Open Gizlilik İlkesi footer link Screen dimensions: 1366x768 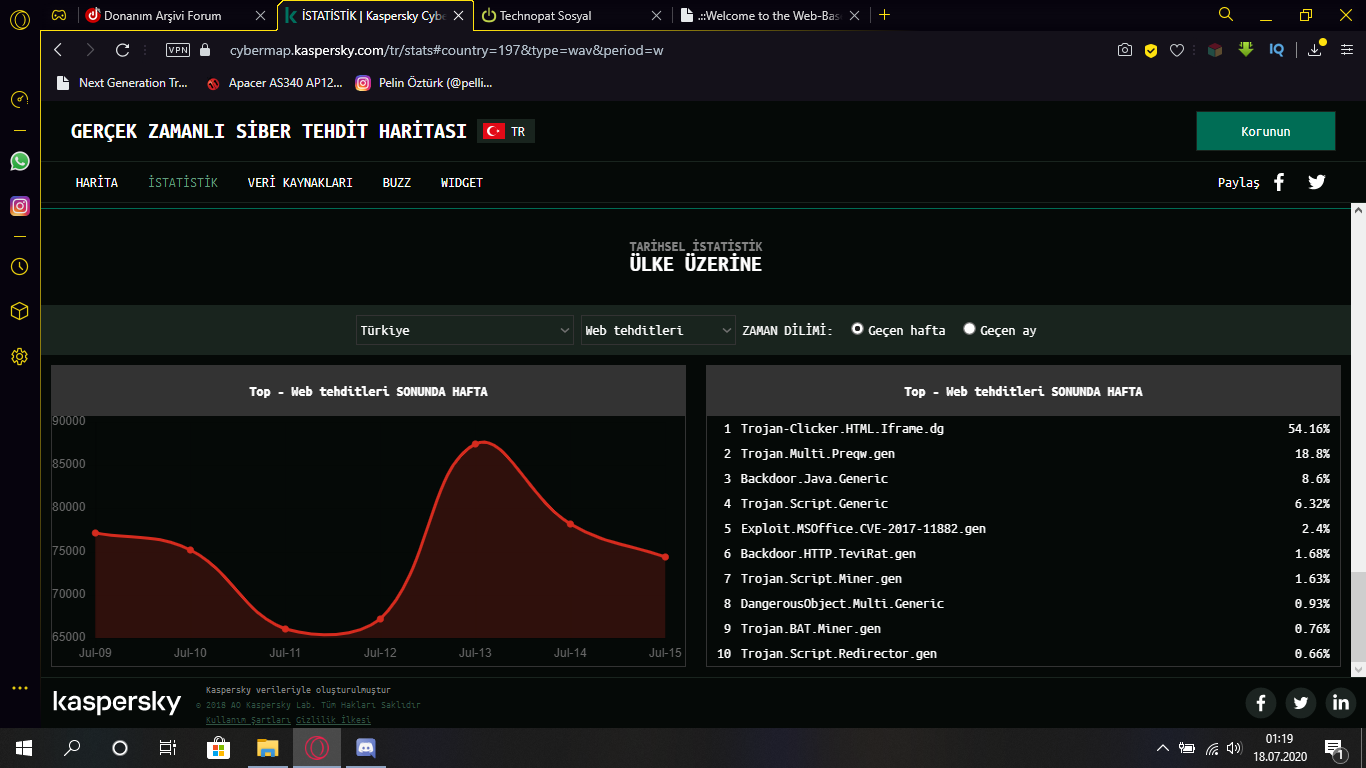pyautogui.click(x=333, y=720)
